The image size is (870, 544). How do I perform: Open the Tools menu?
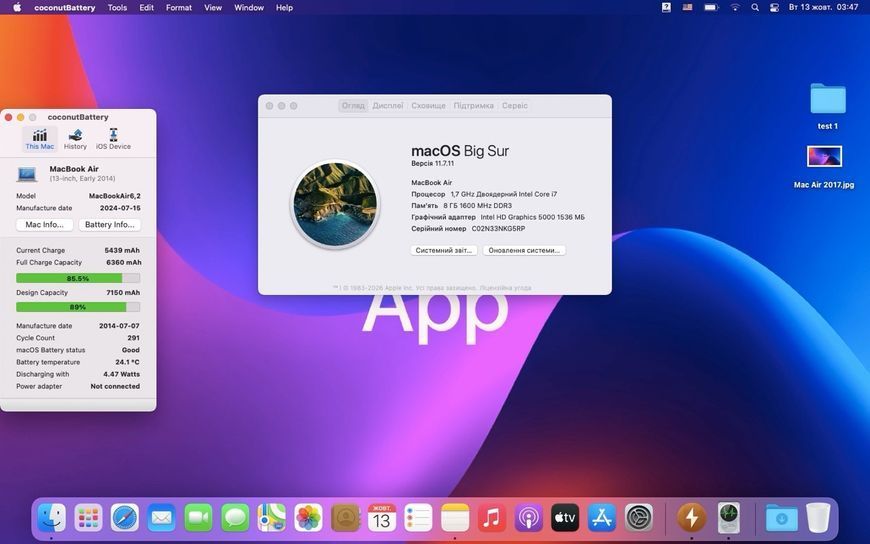click(x=117, y=8)
